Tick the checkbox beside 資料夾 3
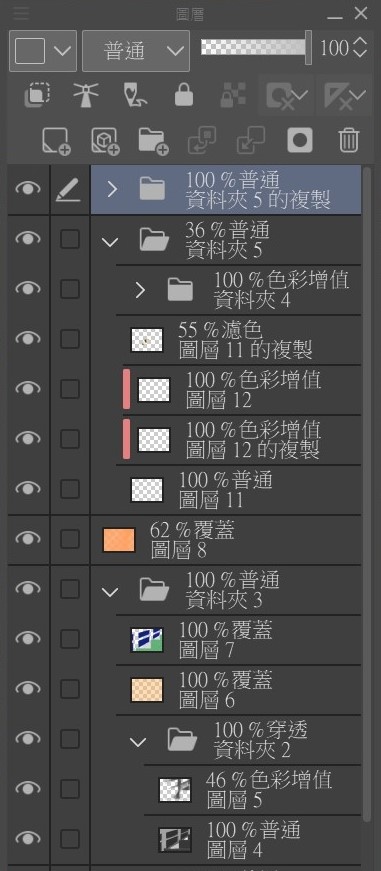 [69, 589]
